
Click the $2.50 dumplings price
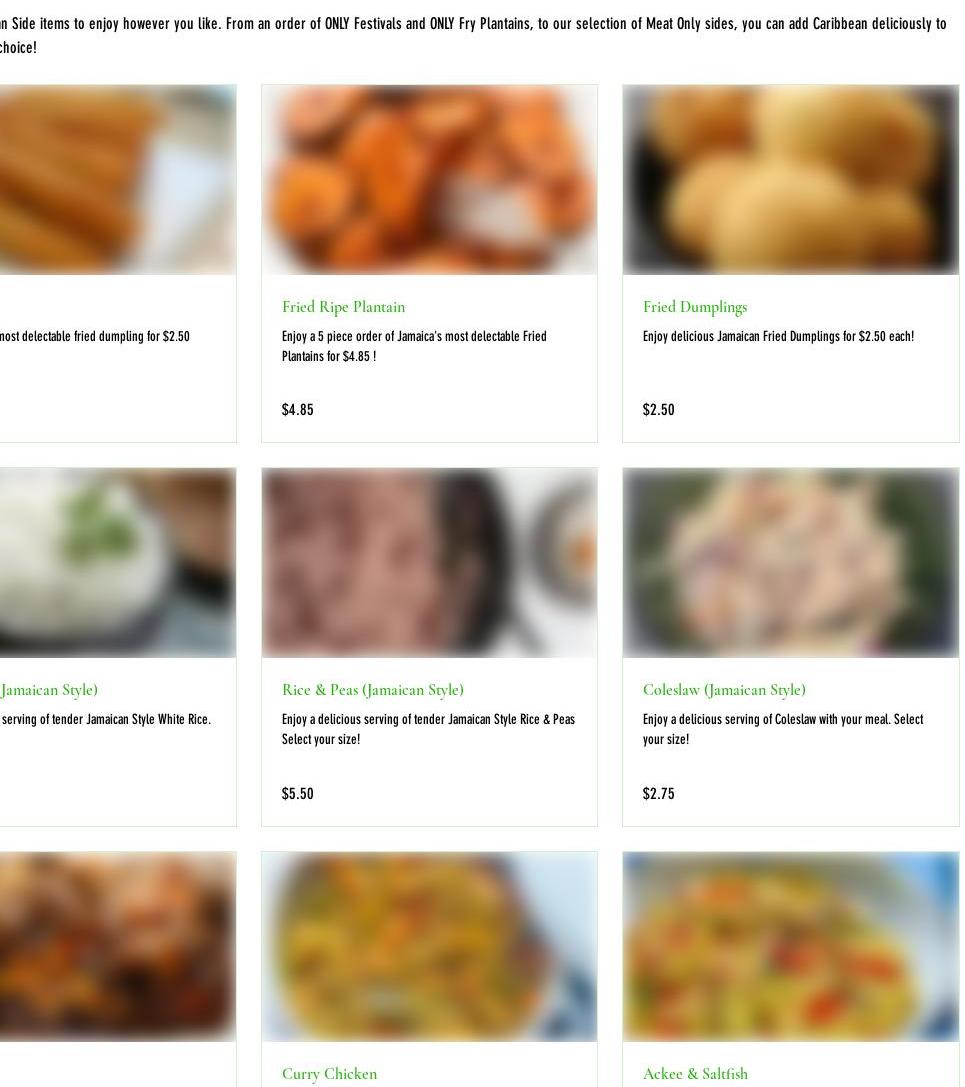pos(658,410)
